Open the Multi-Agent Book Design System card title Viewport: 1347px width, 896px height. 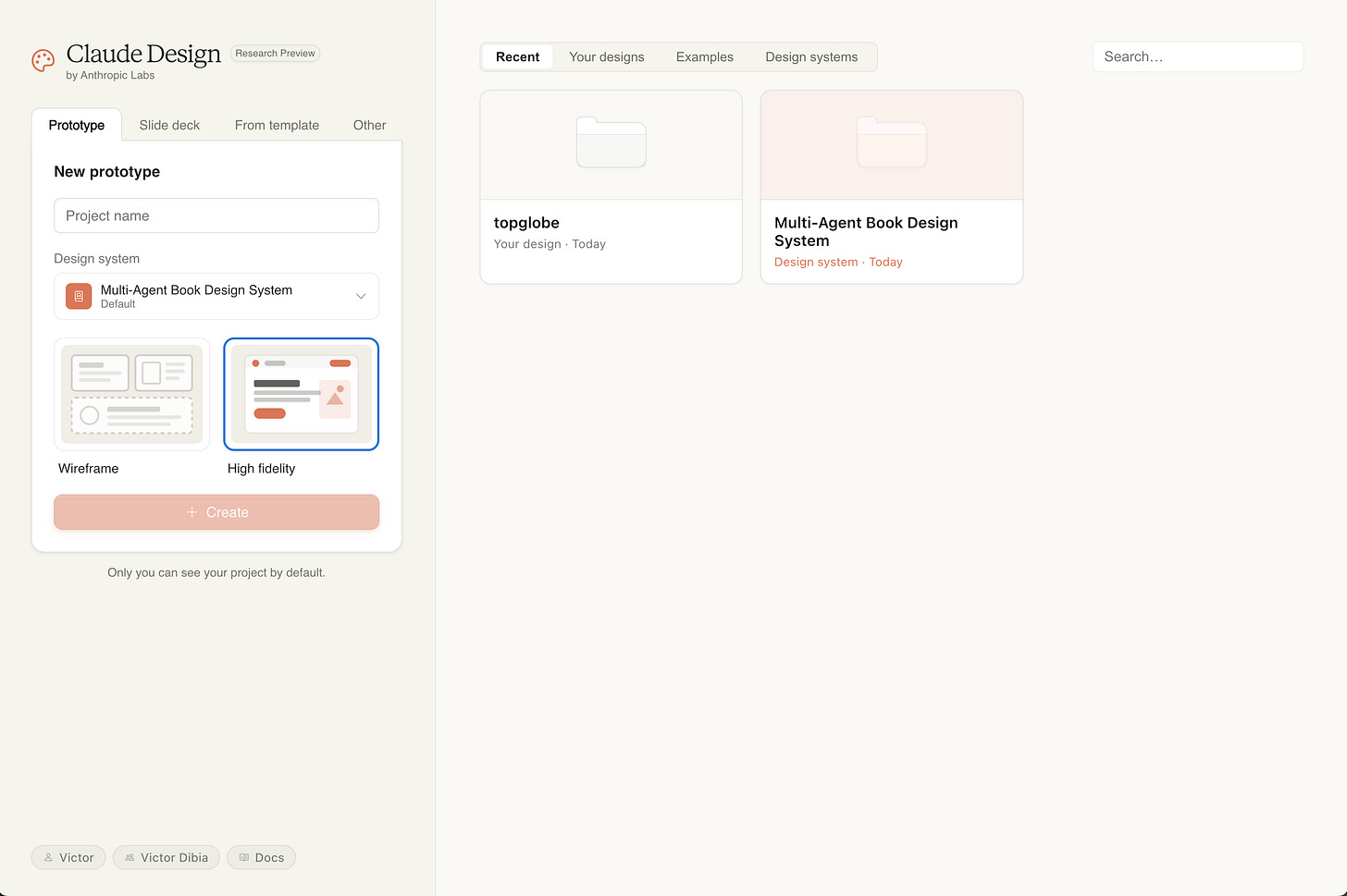866,231
